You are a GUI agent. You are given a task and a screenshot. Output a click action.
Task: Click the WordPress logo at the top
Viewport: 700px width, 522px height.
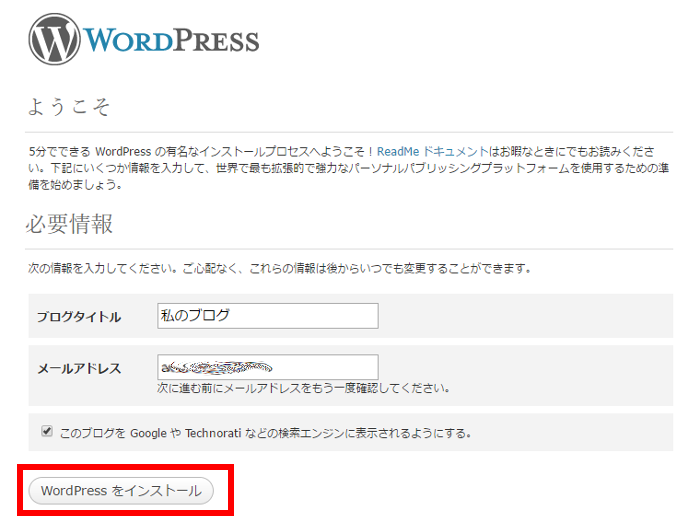[x=144, y=39]
